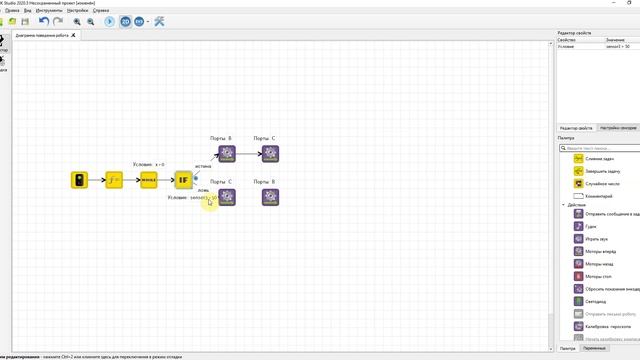Select the yellow IF block on canvas
This screenshot has width=640, height=360.
point(184,180)
